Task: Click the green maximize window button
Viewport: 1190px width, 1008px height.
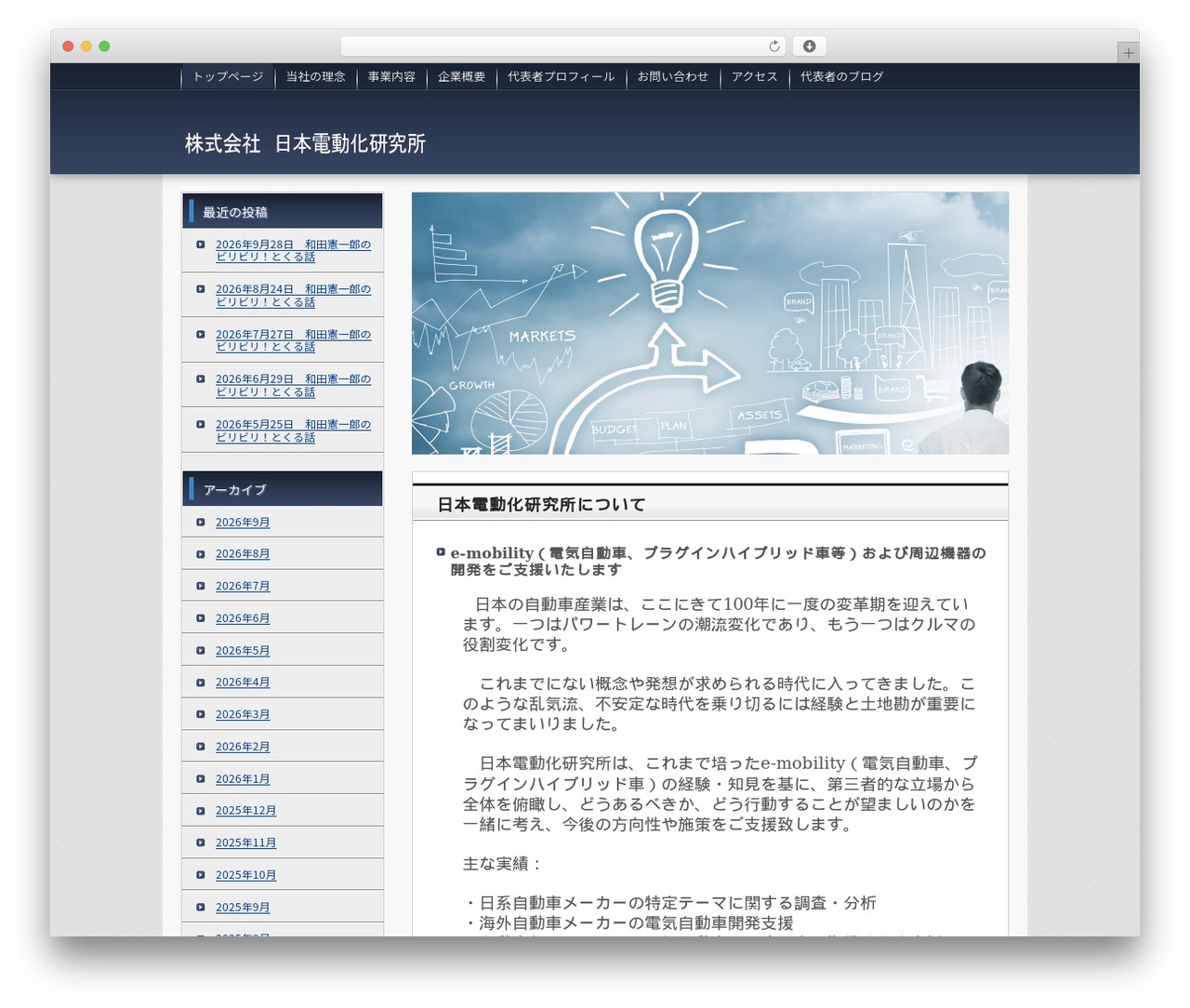Action: click(x=104, y=46)
